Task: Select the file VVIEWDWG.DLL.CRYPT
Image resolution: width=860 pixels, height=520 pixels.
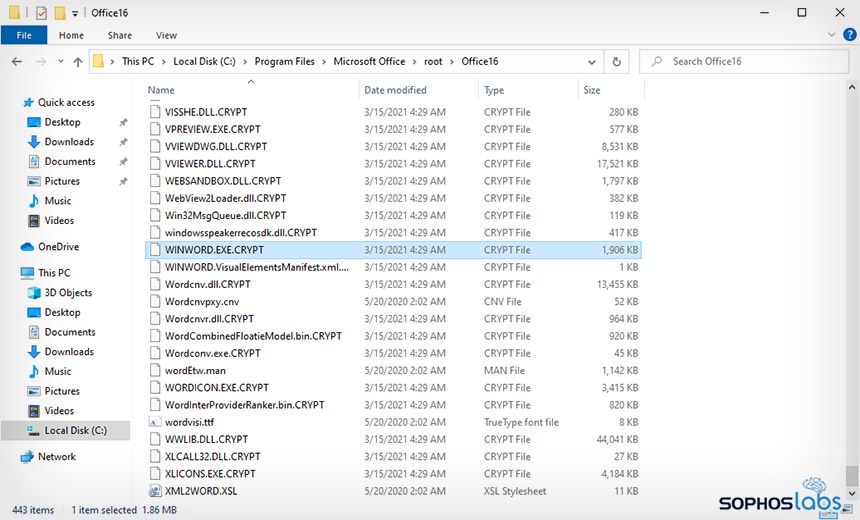Action: coord(216,146)
